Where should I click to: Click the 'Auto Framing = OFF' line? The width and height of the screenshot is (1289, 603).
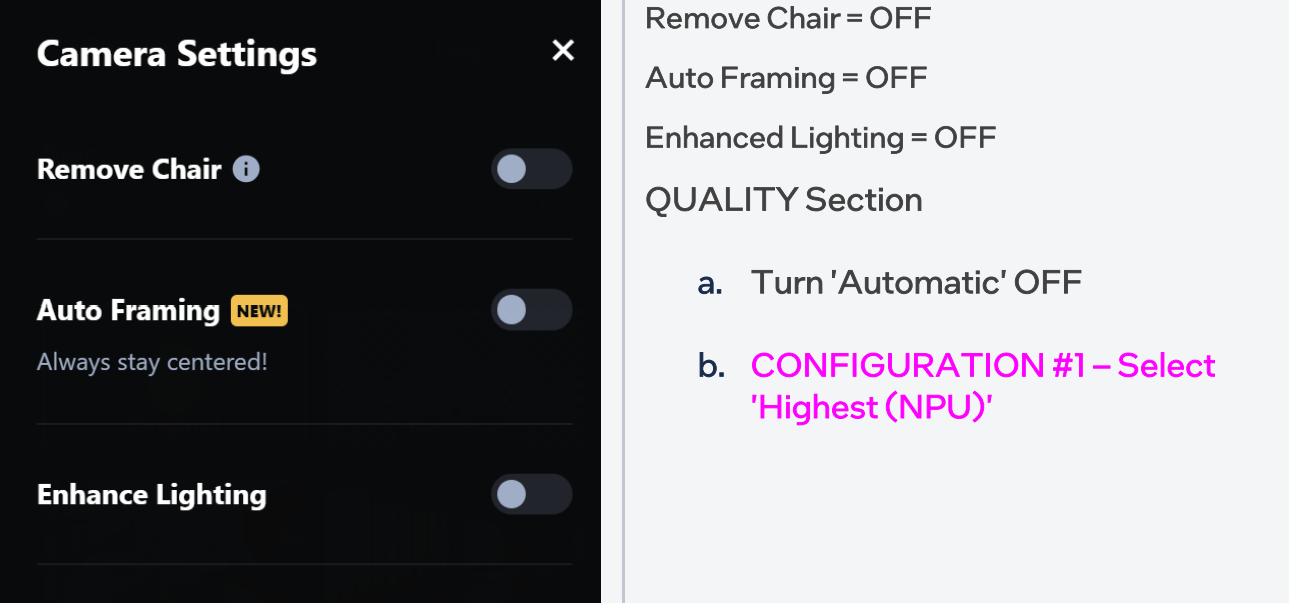(786, 77)
